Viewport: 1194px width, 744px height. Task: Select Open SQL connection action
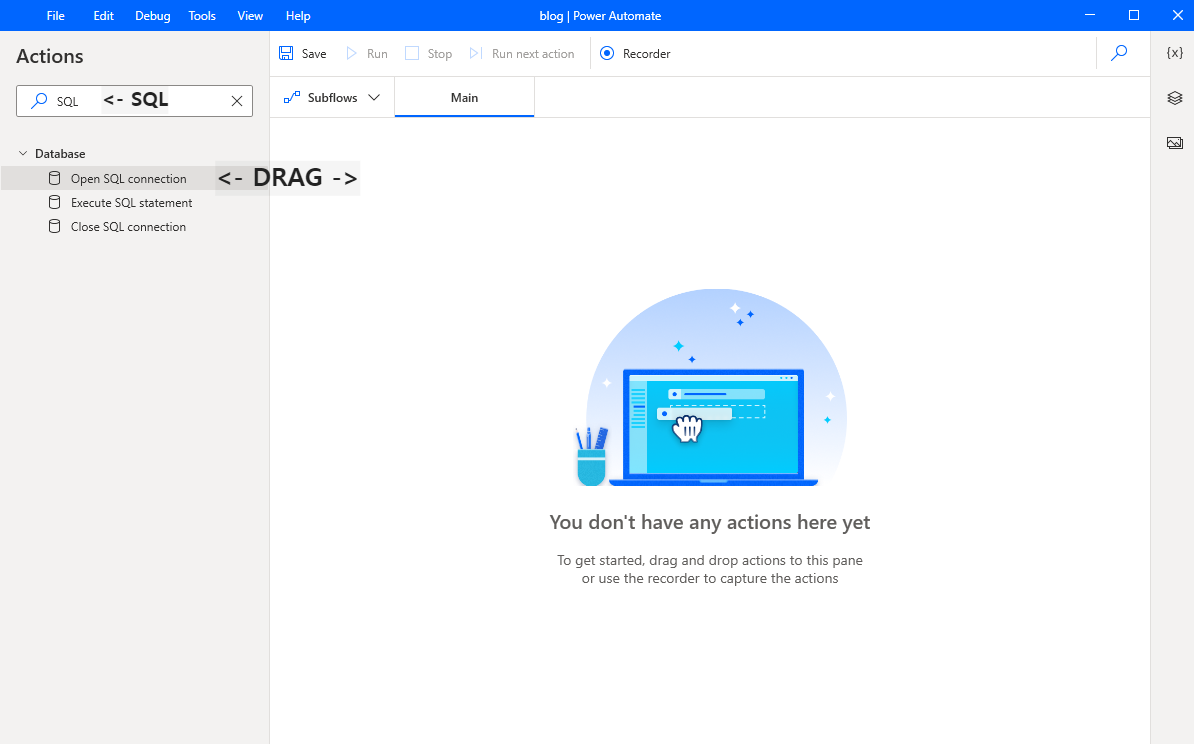click(129, 178)
